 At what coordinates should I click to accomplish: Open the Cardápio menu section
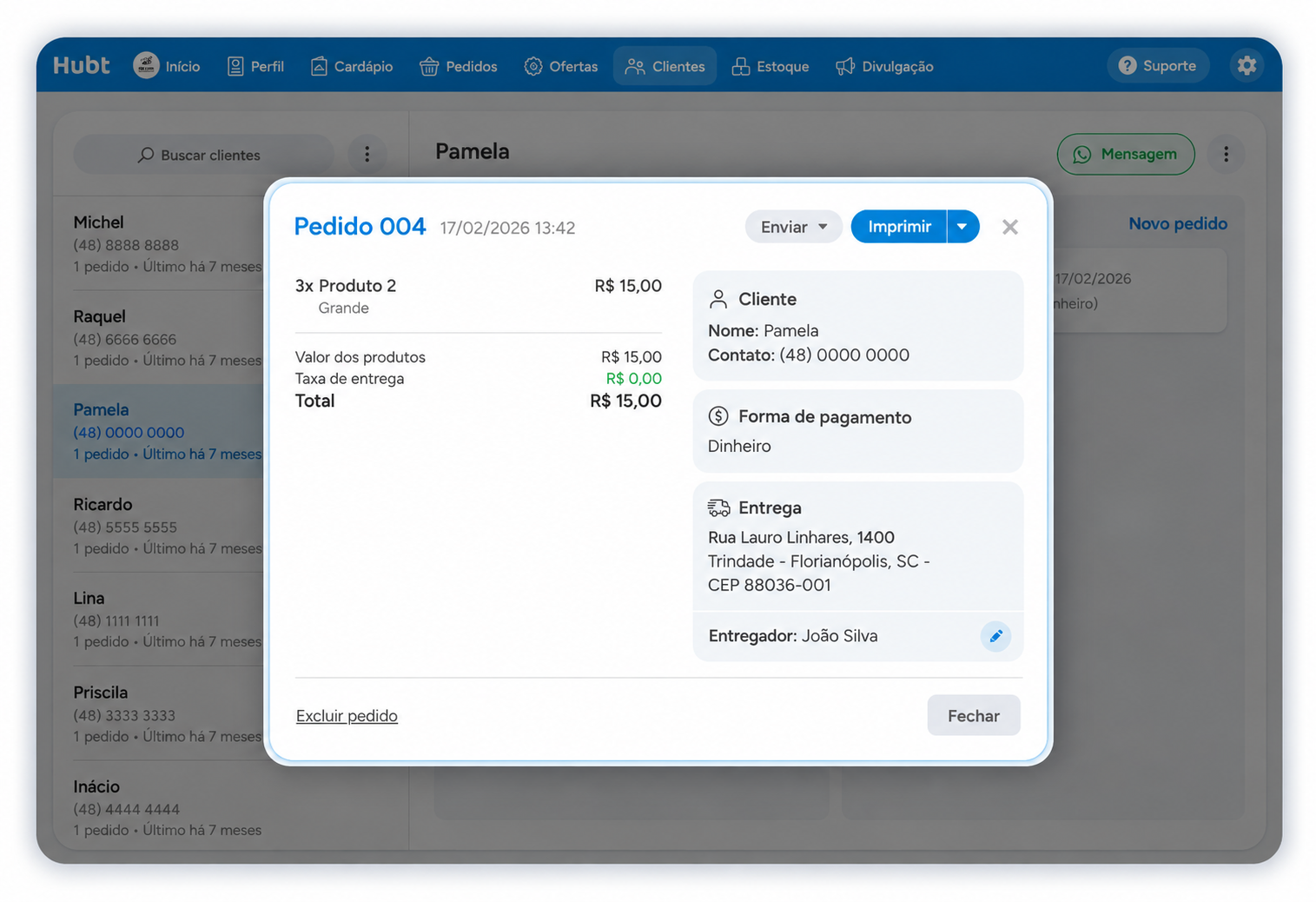352,66
